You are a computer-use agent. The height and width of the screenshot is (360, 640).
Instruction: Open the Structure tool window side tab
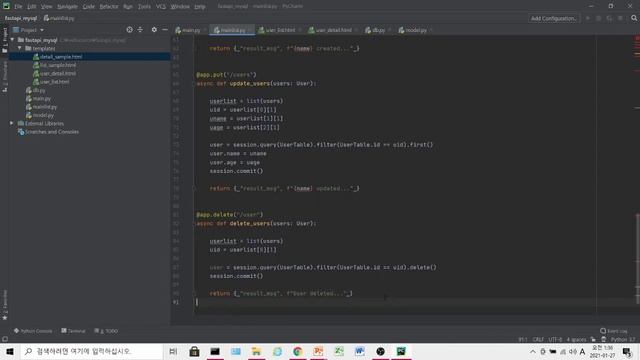tap(4, 77)
